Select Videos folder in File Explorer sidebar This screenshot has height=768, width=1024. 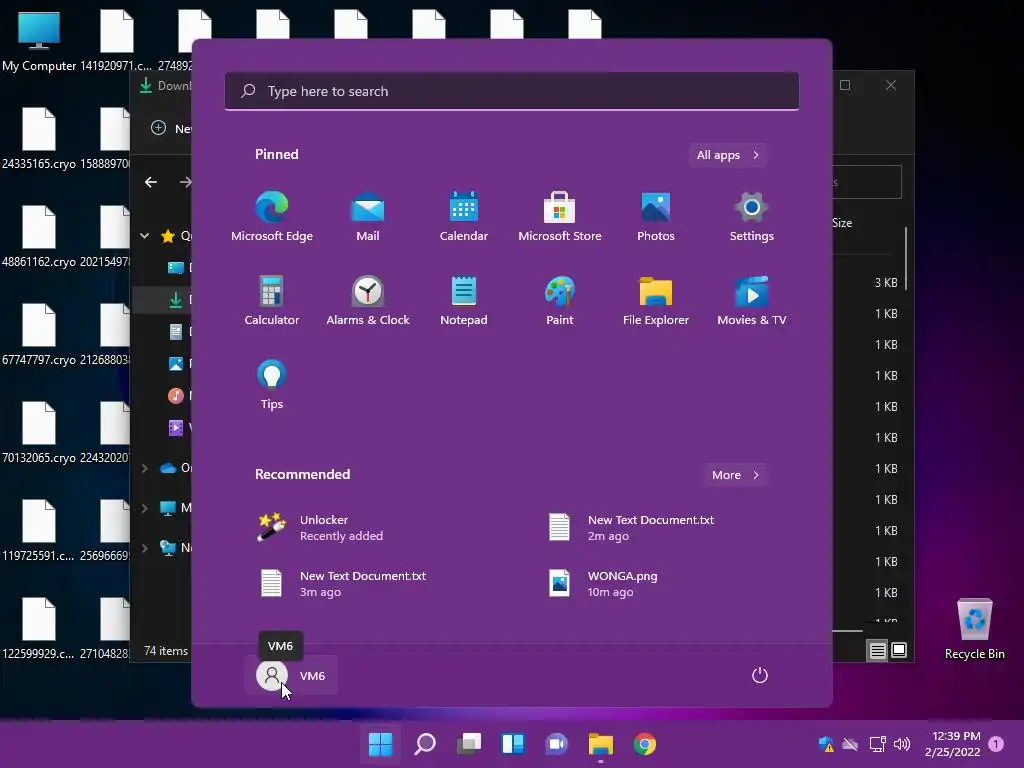pos(176,427)
